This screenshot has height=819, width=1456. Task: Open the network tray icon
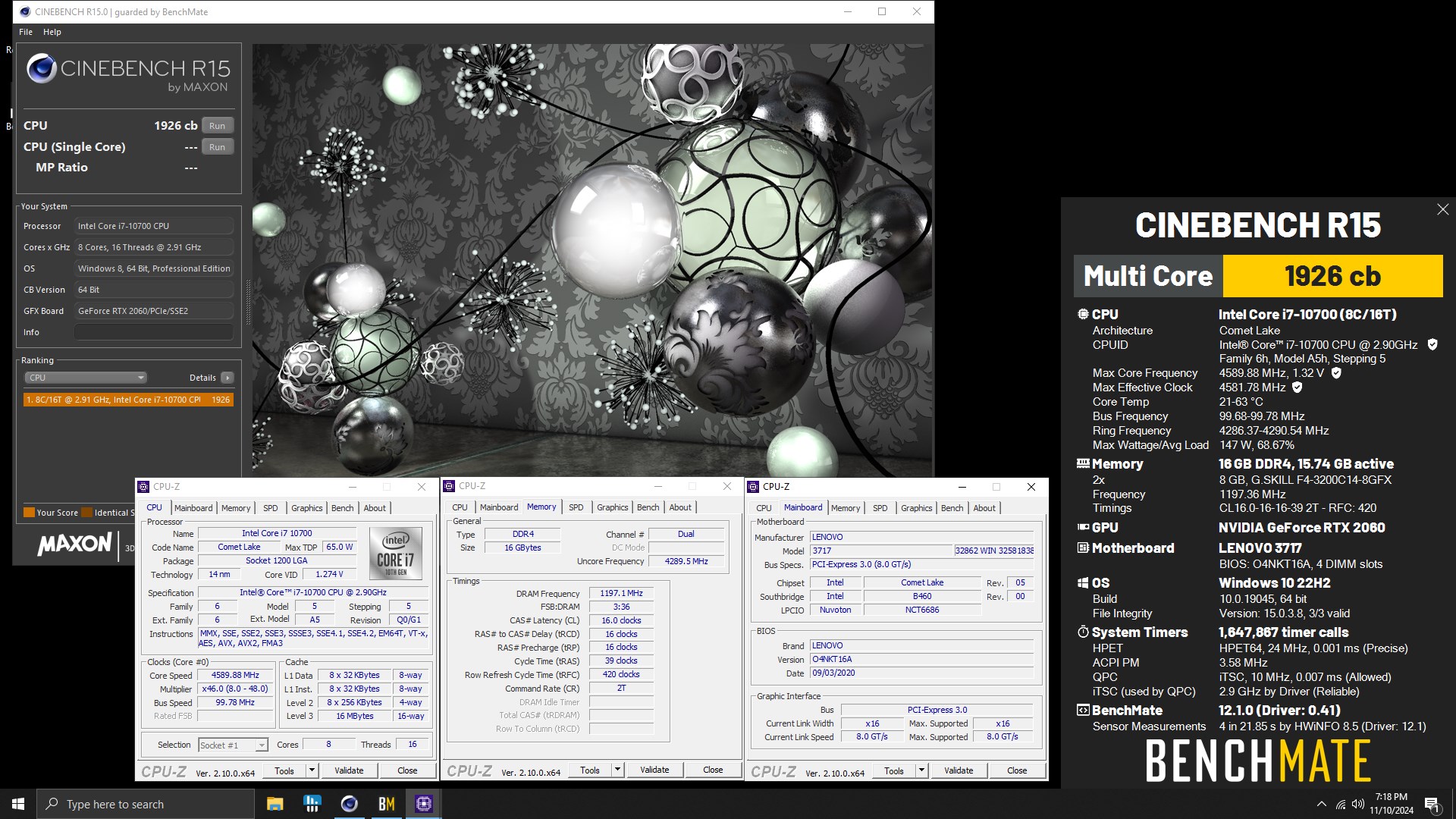(x=1341, y=804)
